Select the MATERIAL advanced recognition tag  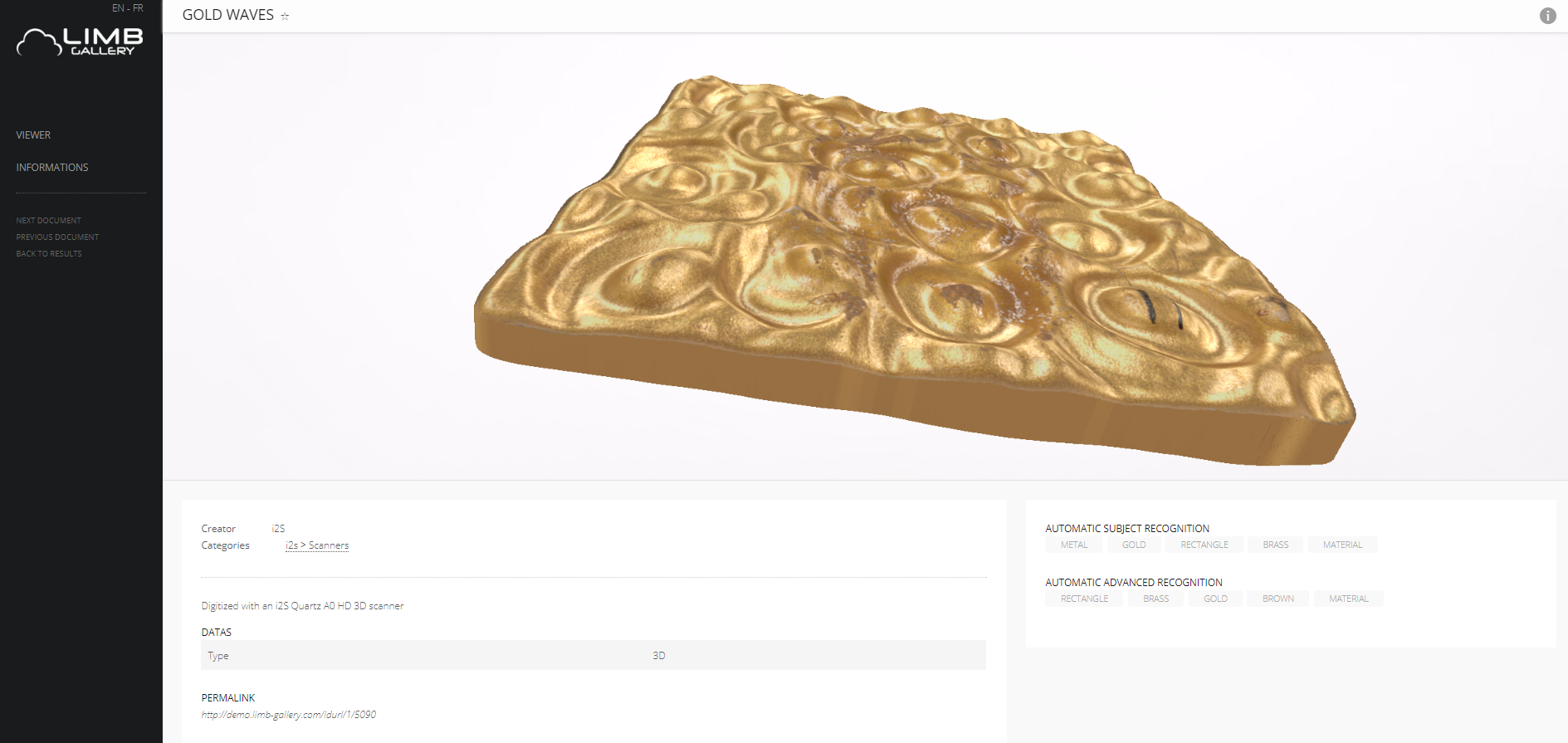pos(1349,599)
